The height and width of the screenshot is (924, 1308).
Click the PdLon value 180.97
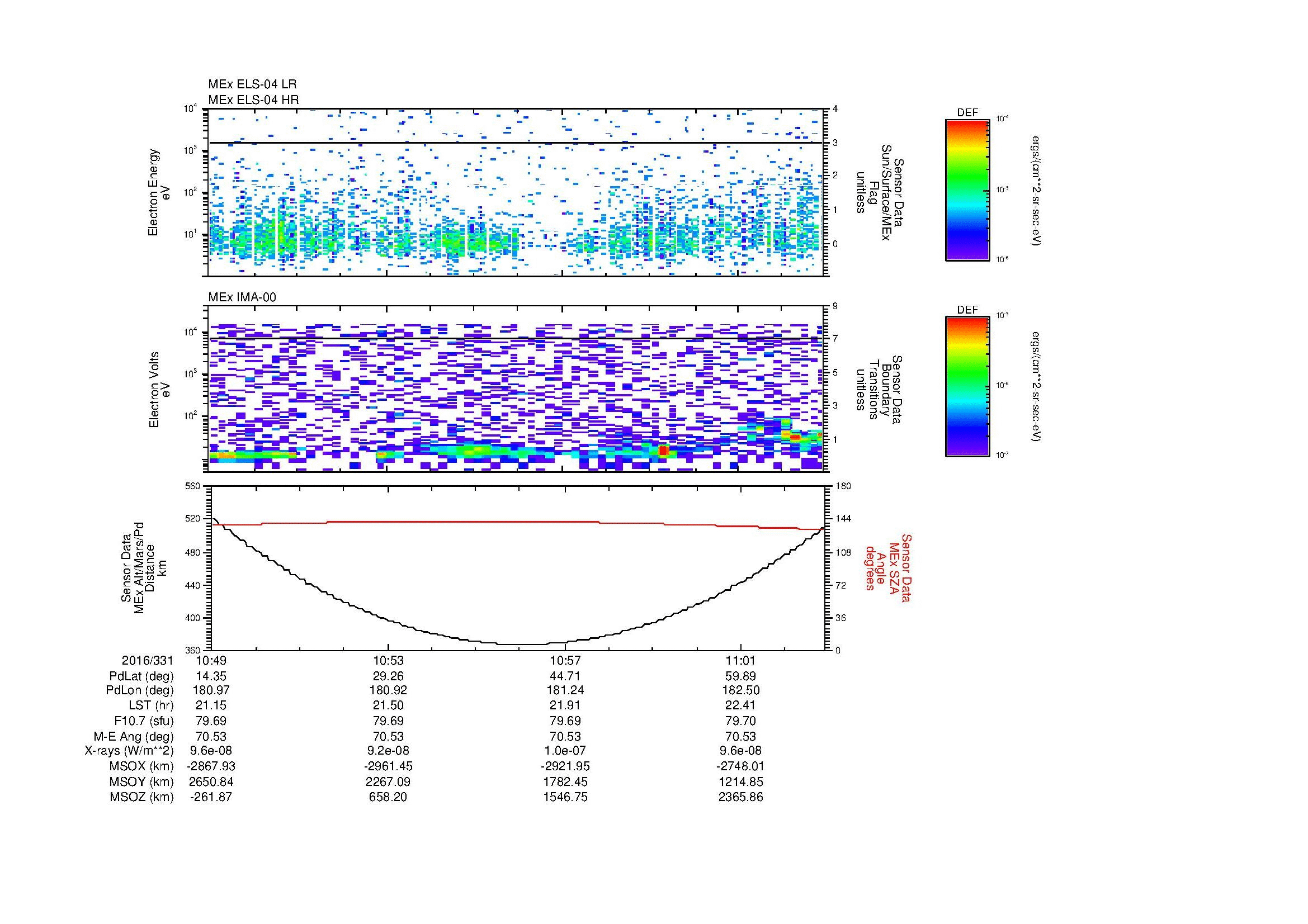point(211,690)
